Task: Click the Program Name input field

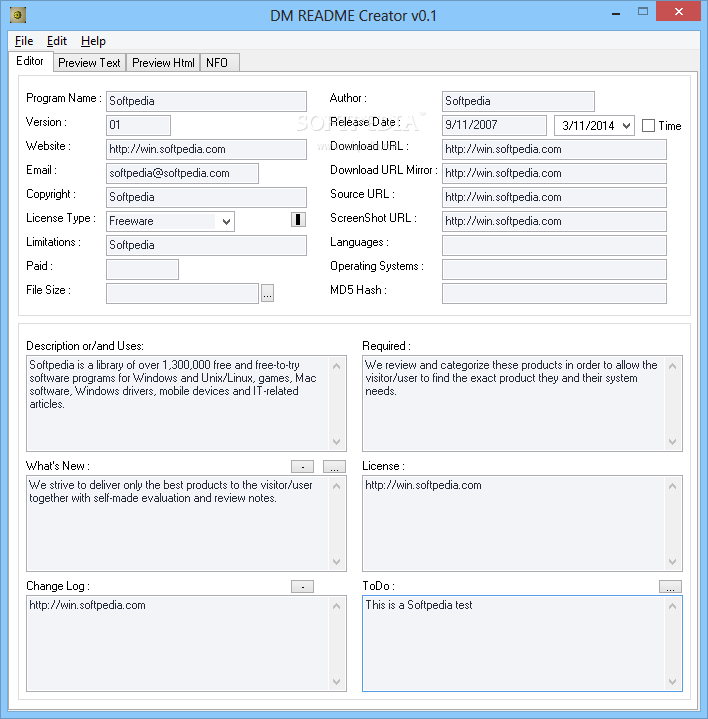Action: click(x=206, y=101)
